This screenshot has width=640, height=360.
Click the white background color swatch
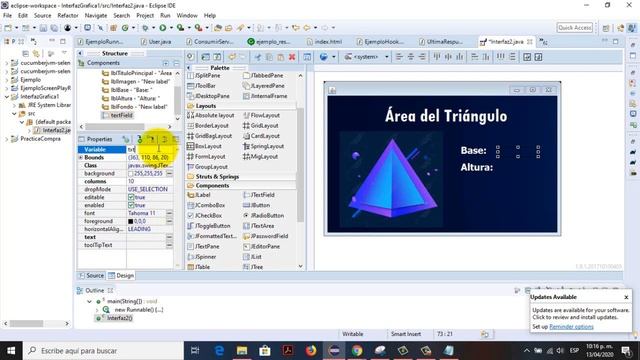[x=131, y=173]
